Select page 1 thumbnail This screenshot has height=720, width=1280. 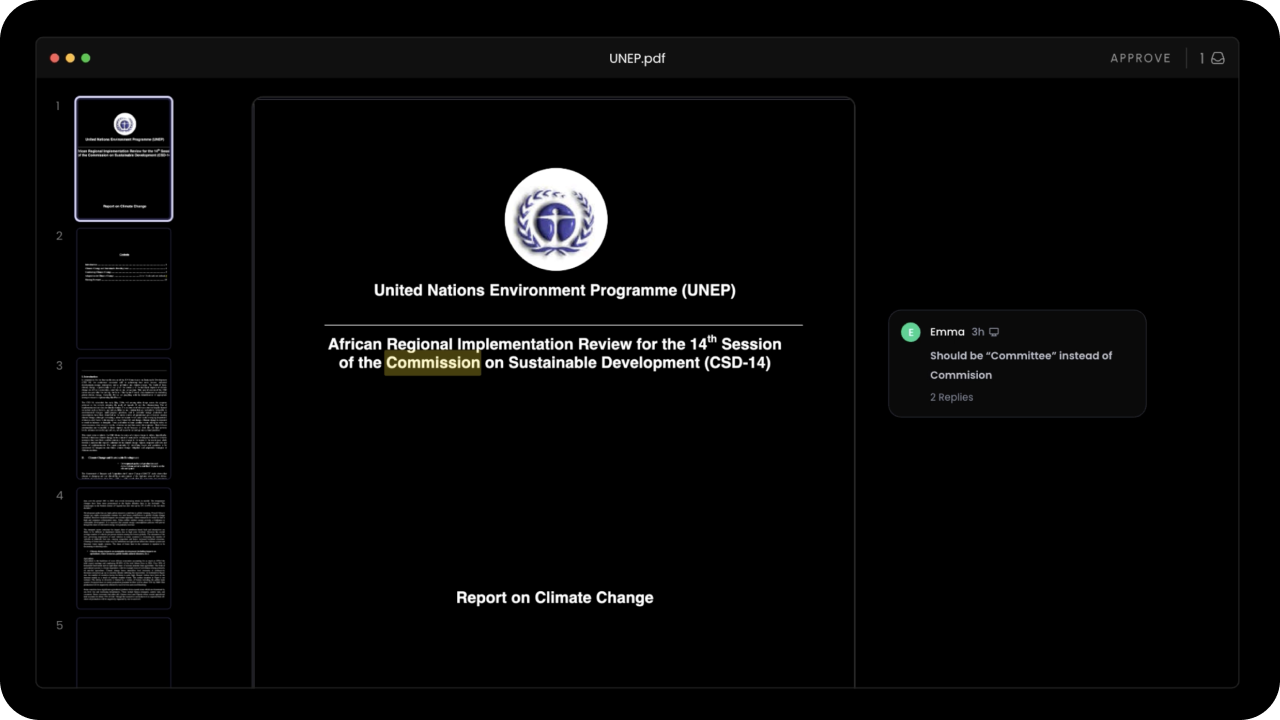tap(124, 158)
